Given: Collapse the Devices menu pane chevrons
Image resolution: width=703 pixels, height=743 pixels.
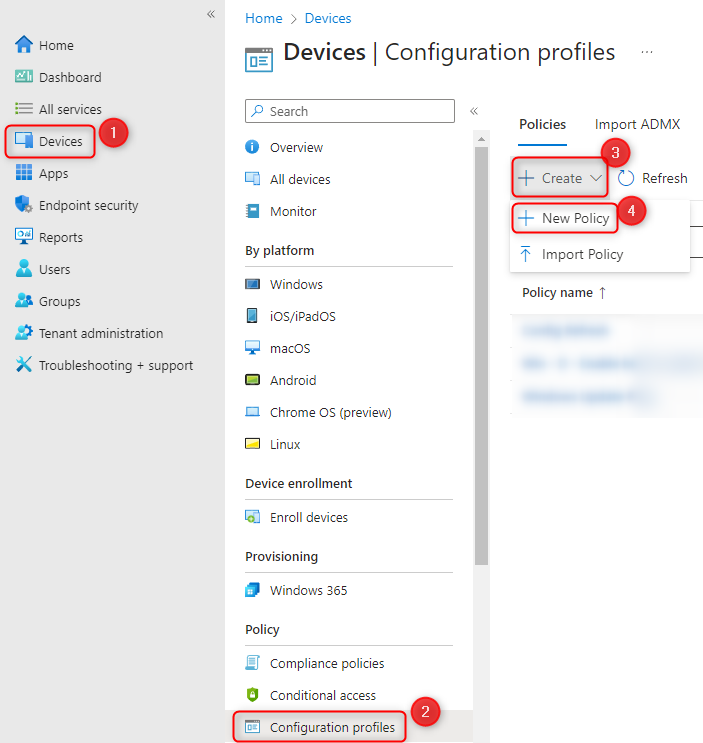Looking at the screenshot, I should (474, 111).
